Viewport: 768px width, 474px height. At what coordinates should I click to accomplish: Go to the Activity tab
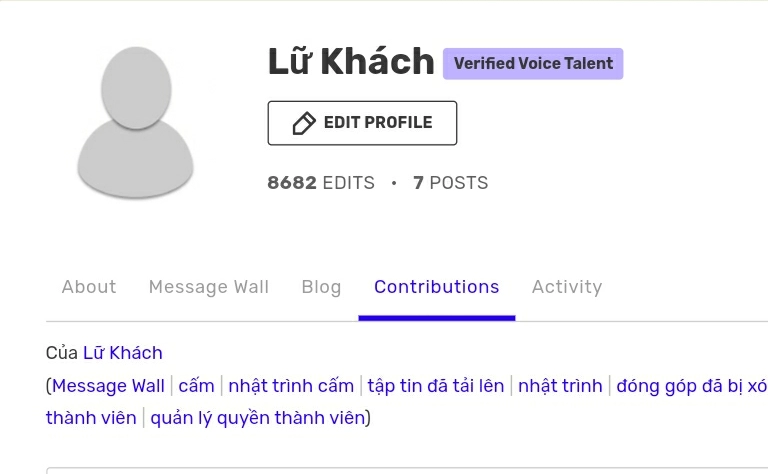click(x=566, y=287)
